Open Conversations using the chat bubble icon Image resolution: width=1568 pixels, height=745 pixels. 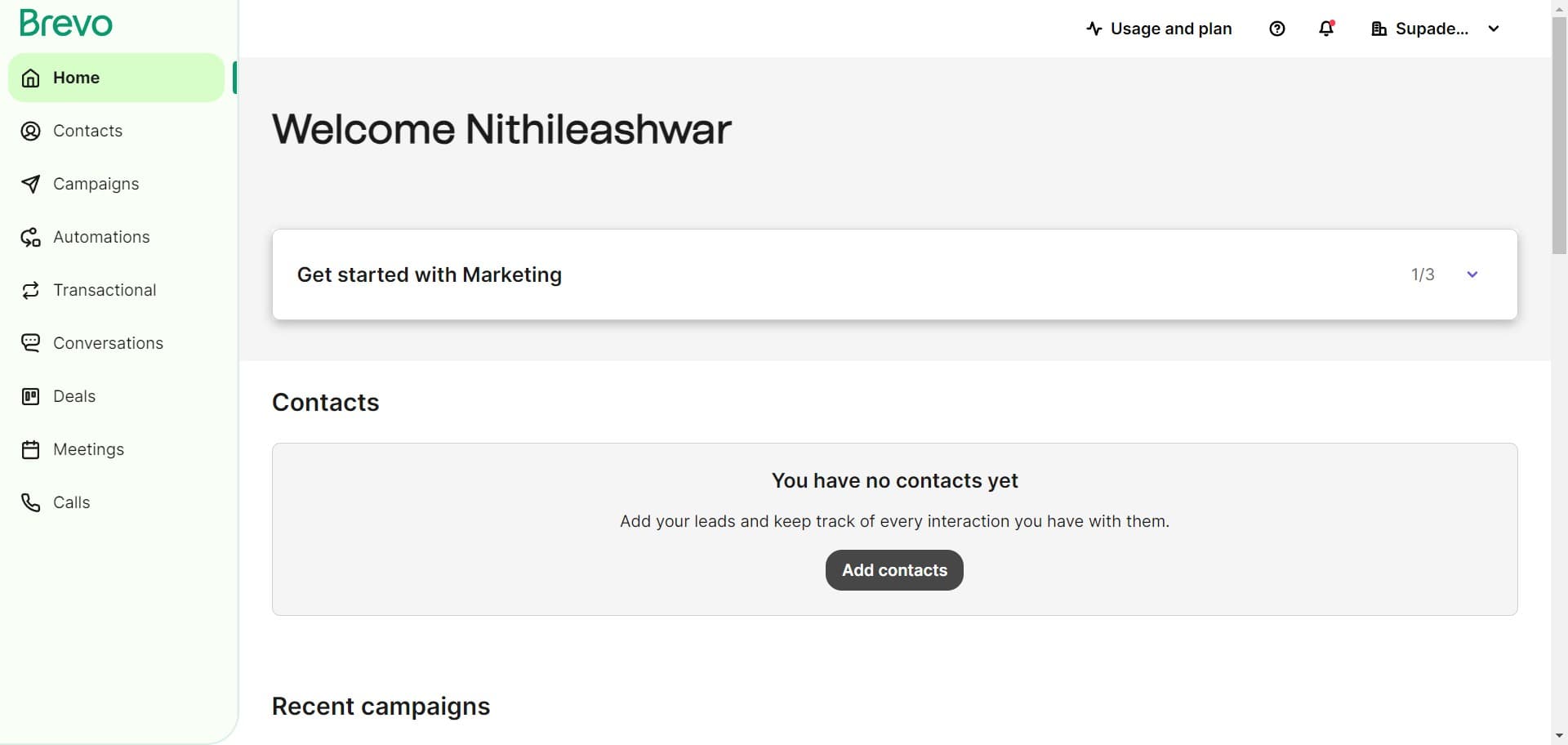30,342
